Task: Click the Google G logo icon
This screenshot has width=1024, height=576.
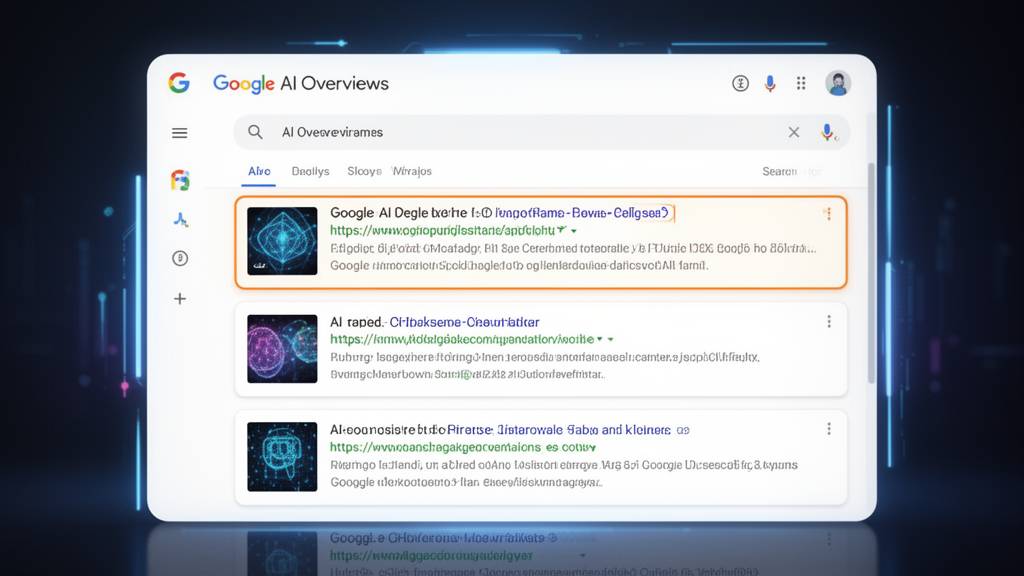Action: (179, 83)
